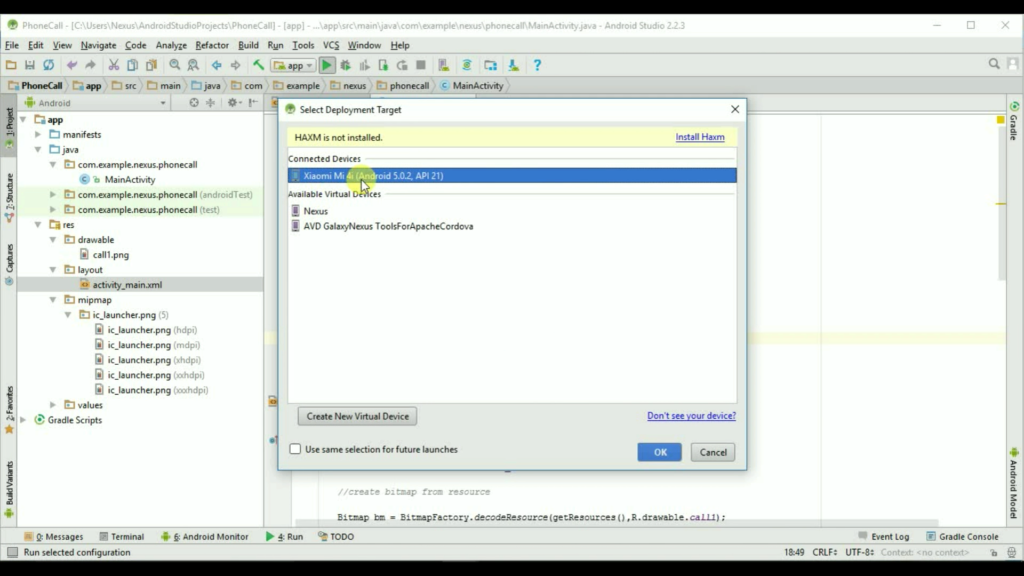
Task: Open the VCS menu
Action: (x=331, y=45)
